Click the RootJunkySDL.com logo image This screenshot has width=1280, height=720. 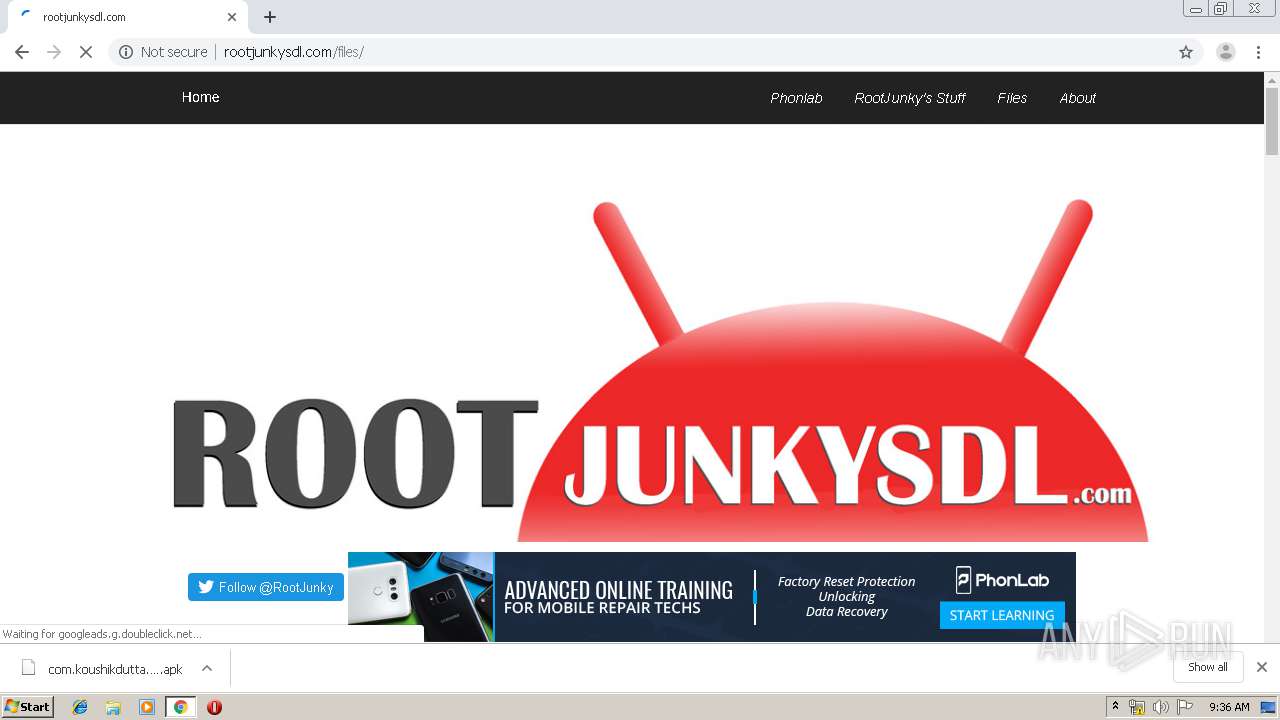[x=660, y=370]
